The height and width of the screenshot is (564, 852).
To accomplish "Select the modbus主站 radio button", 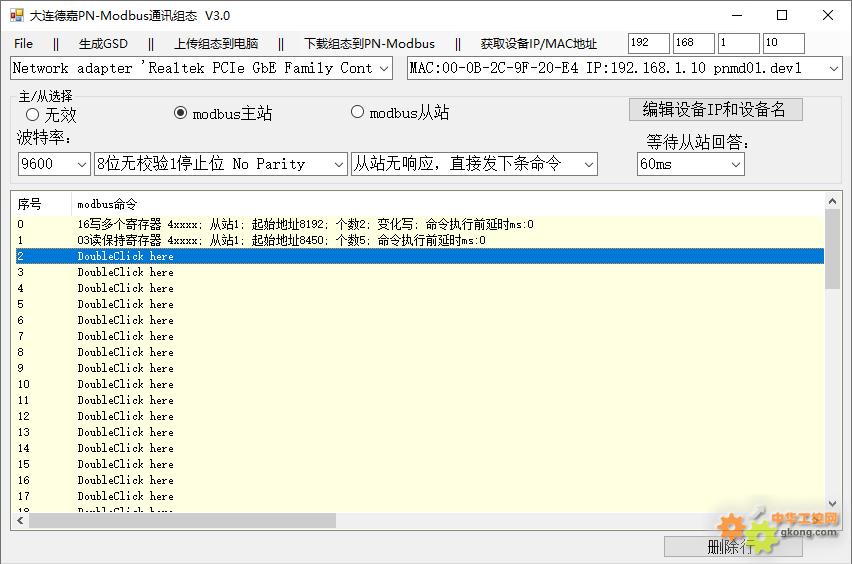I will 181,113.
